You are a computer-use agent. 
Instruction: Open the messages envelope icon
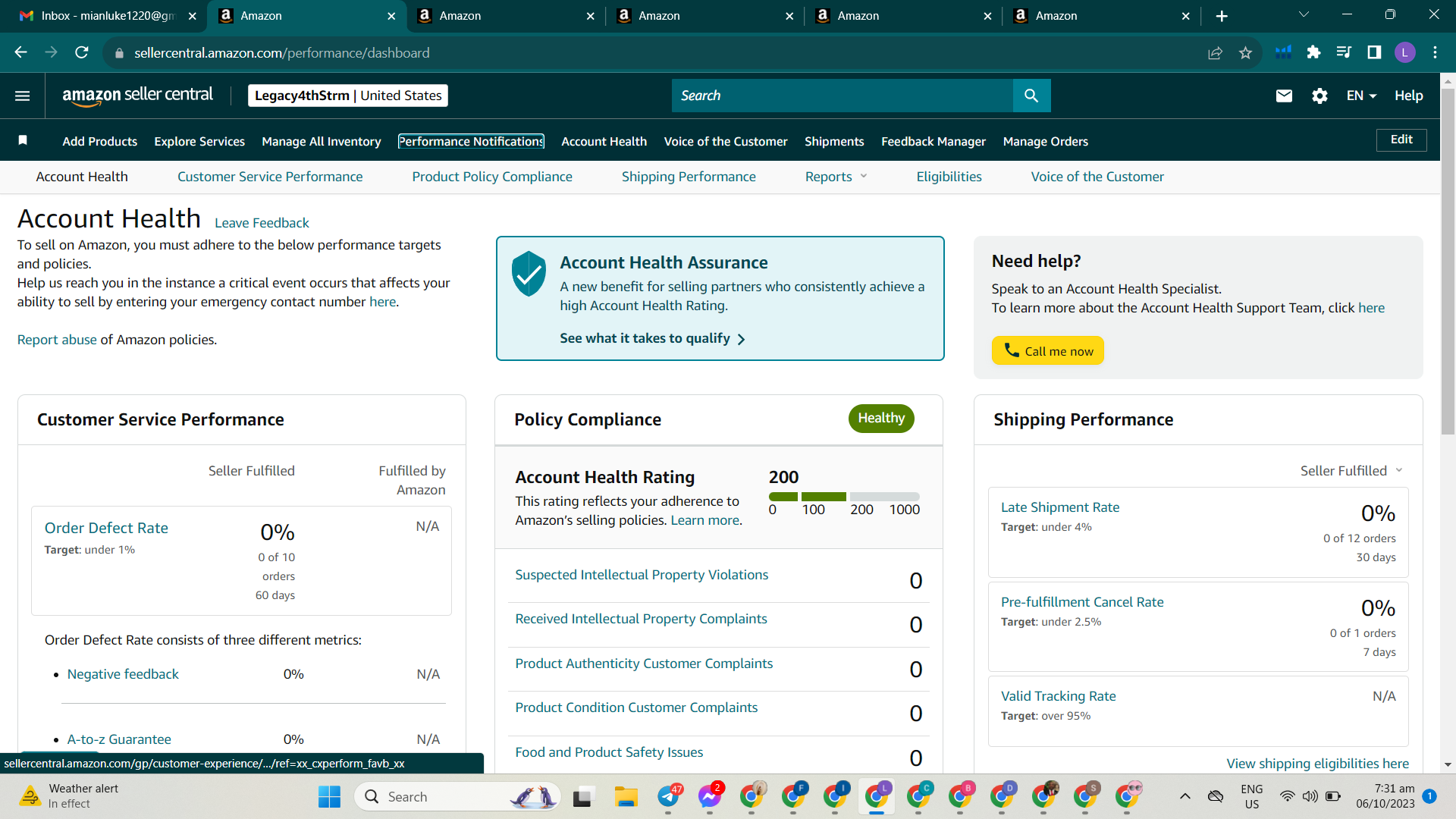pos(1284,96)
